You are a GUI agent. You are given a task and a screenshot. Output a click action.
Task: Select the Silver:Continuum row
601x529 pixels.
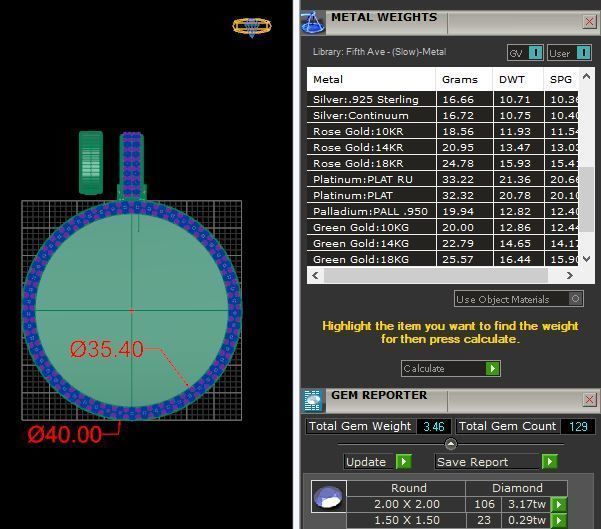tap(443, 115)
